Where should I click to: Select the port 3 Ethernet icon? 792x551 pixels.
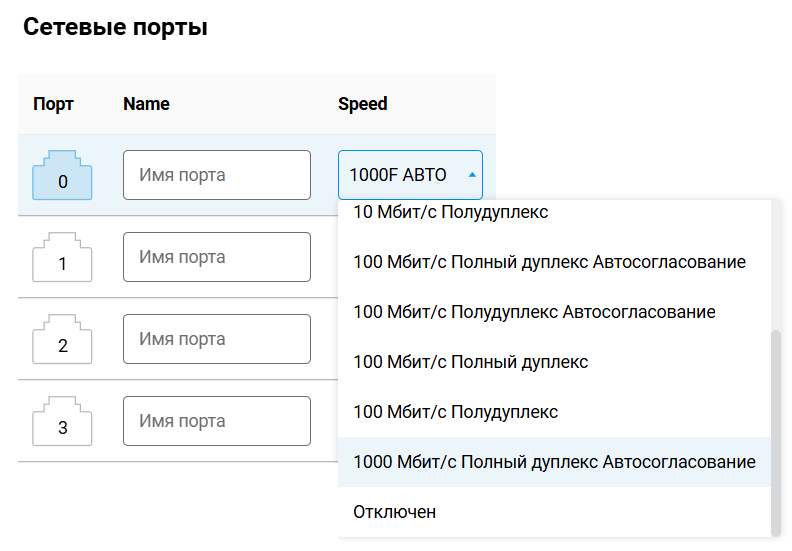pos(62,421)
